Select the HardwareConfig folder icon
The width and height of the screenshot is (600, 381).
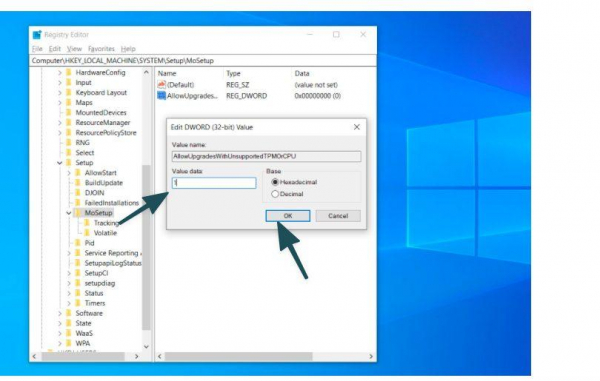point(69,73)
